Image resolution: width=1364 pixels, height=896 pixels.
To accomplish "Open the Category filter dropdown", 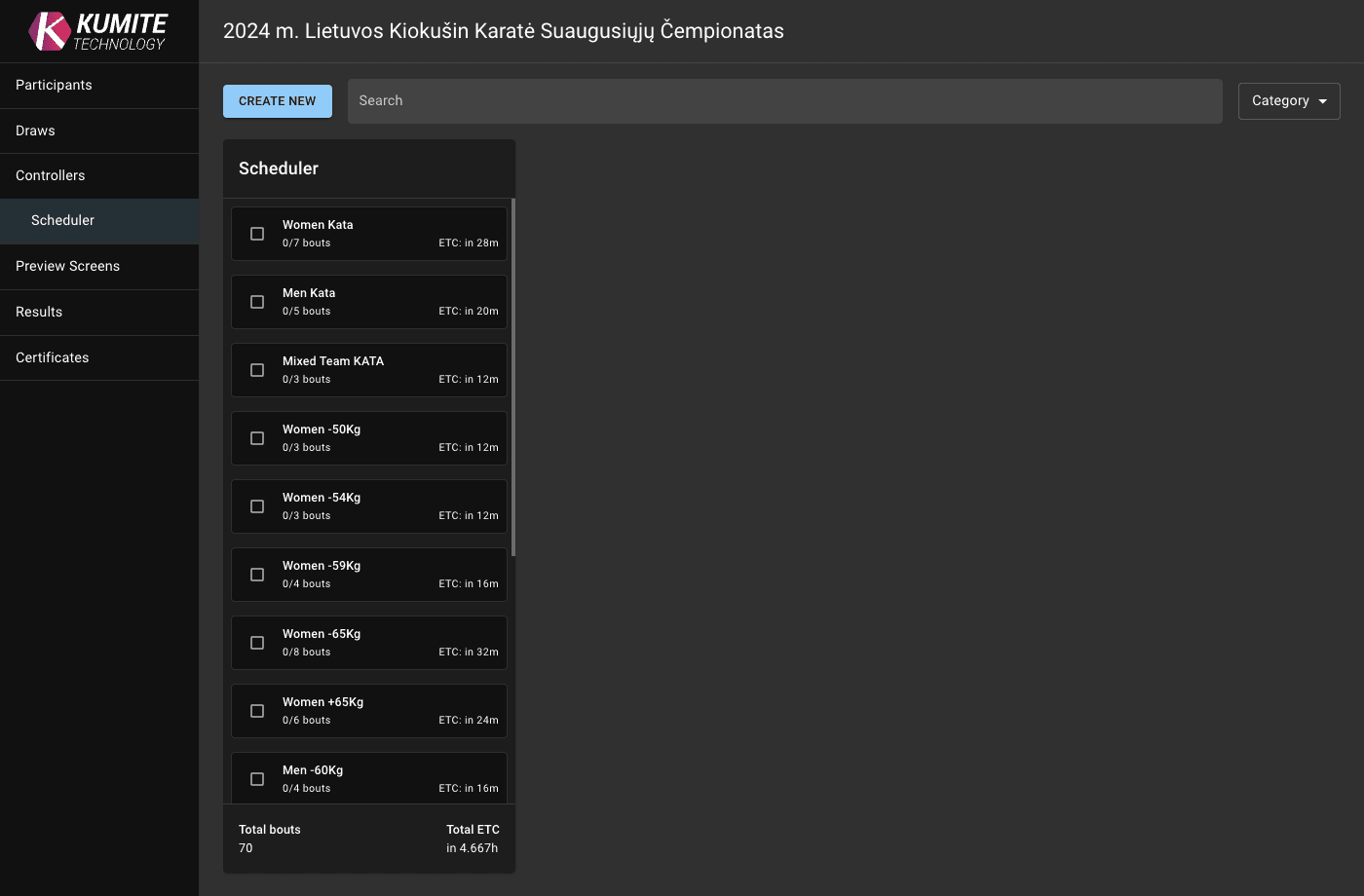I will coord(1288,100).
